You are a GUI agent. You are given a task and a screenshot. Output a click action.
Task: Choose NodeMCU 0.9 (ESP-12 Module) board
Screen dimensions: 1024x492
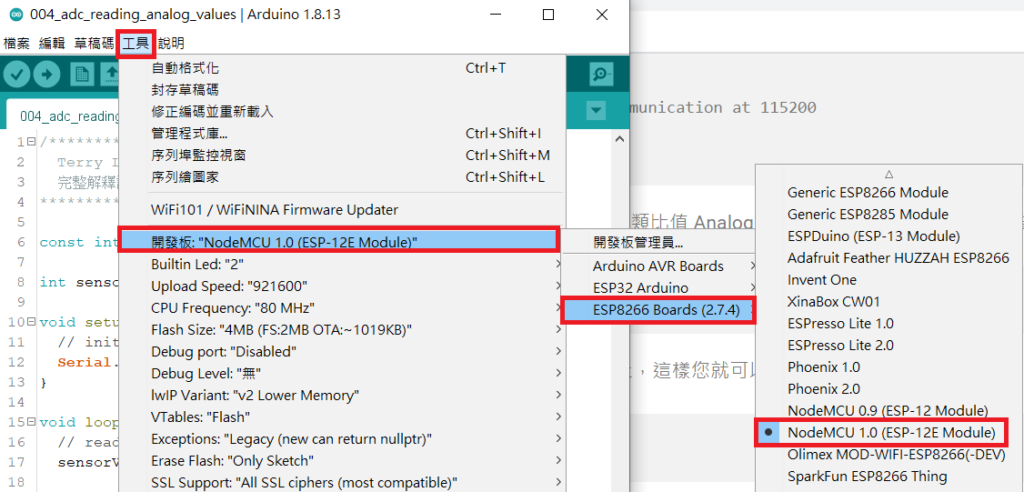click(887, 411)
